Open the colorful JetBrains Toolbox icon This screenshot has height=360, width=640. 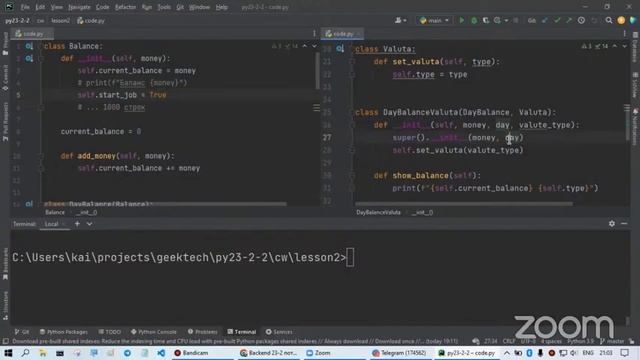[x=633, y=20]
